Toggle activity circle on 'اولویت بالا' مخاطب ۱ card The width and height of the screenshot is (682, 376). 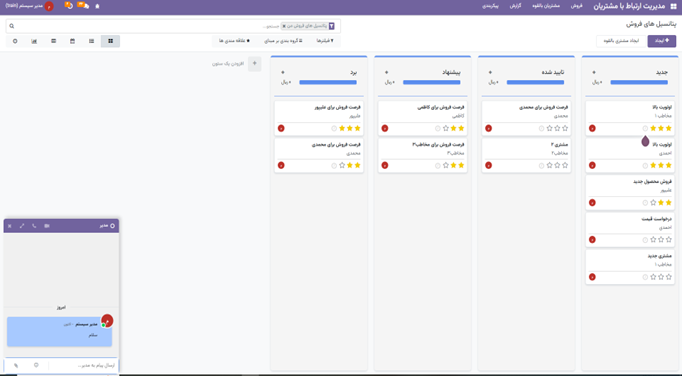[645, 128]
